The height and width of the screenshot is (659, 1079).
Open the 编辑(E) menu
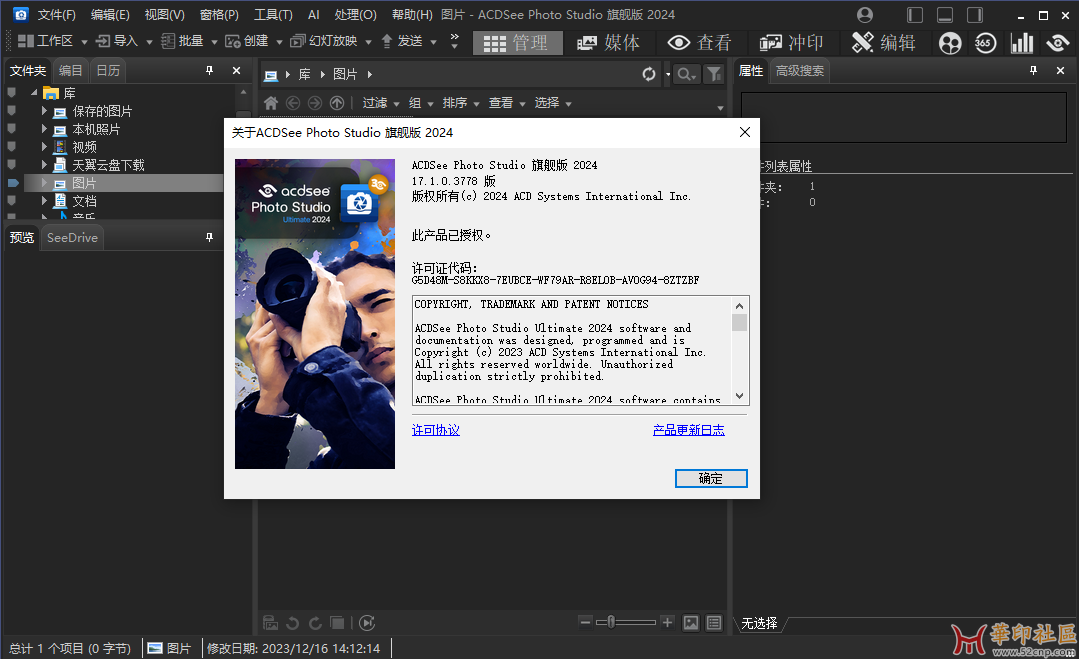pyautogui.click(x=110, y=14)
